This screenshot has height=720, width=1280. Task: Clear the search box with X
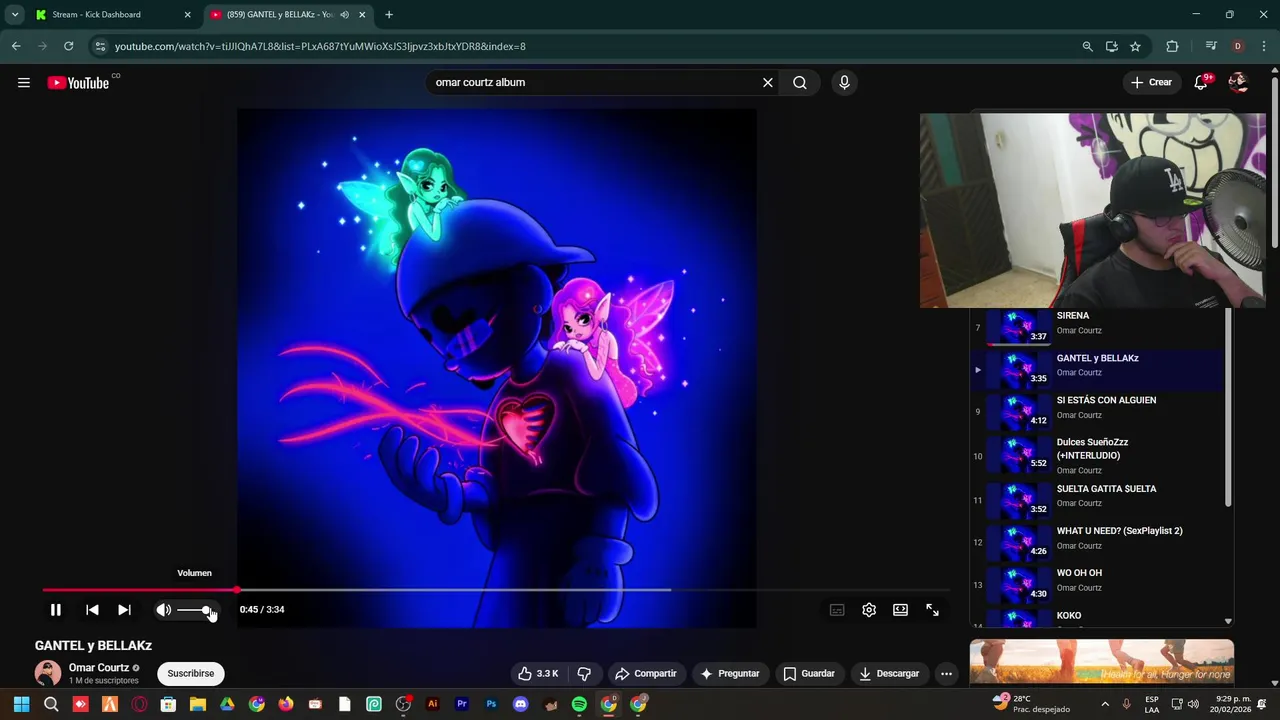pyautogui.click(x=768, y=83)
